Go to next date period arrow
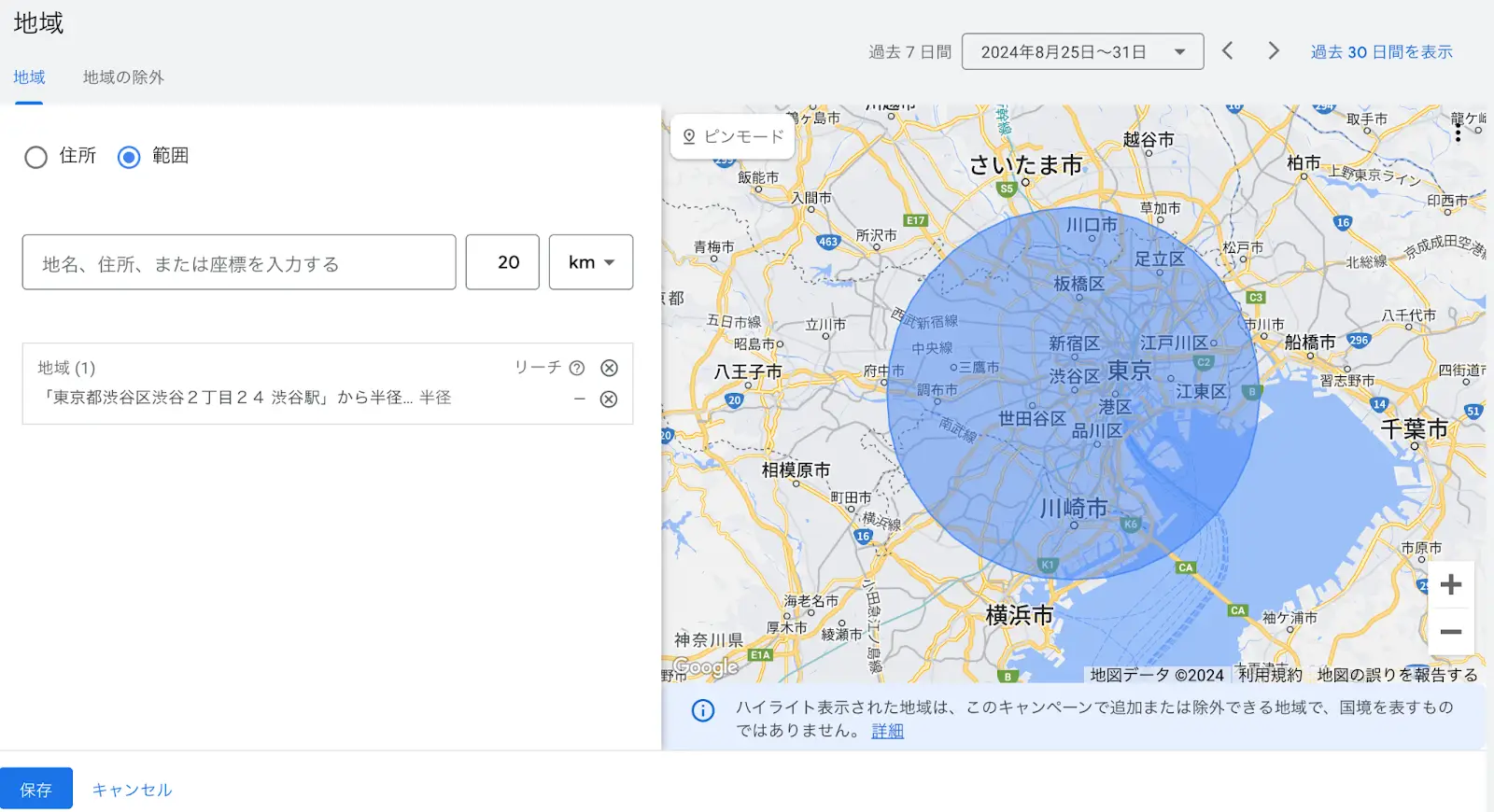The height and width of the screenshot is (812, 1494). 1273,51
